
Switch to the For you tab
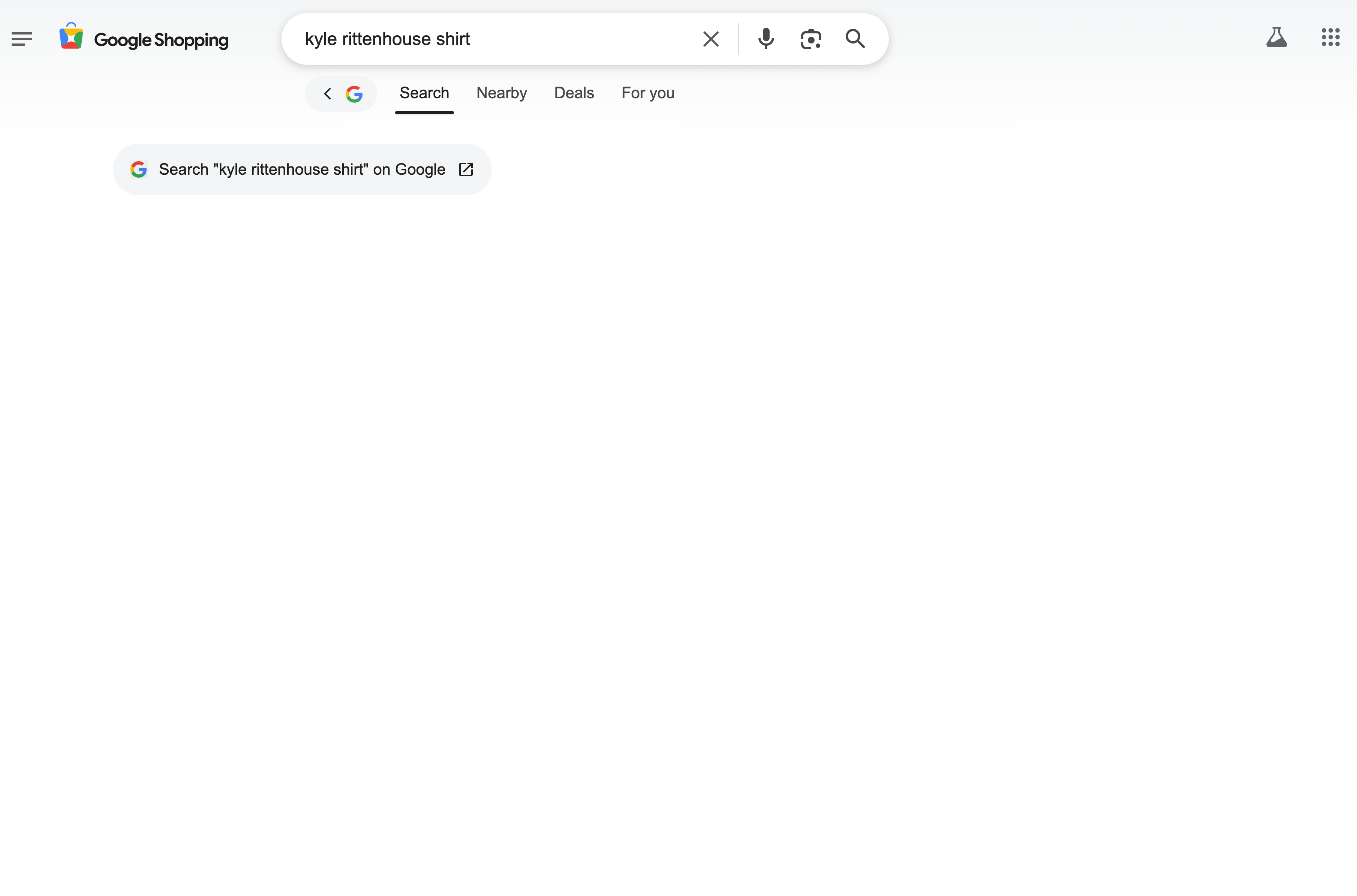point(647,93)
